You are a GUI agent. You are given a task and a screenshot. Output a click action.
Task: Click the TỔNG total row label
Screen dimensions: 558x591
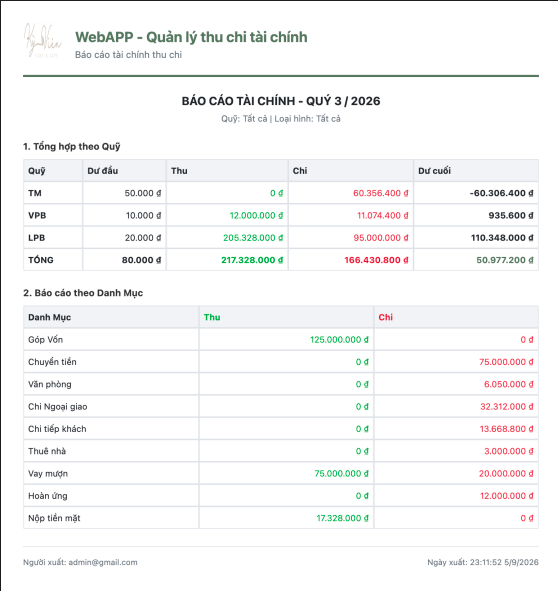41,260
